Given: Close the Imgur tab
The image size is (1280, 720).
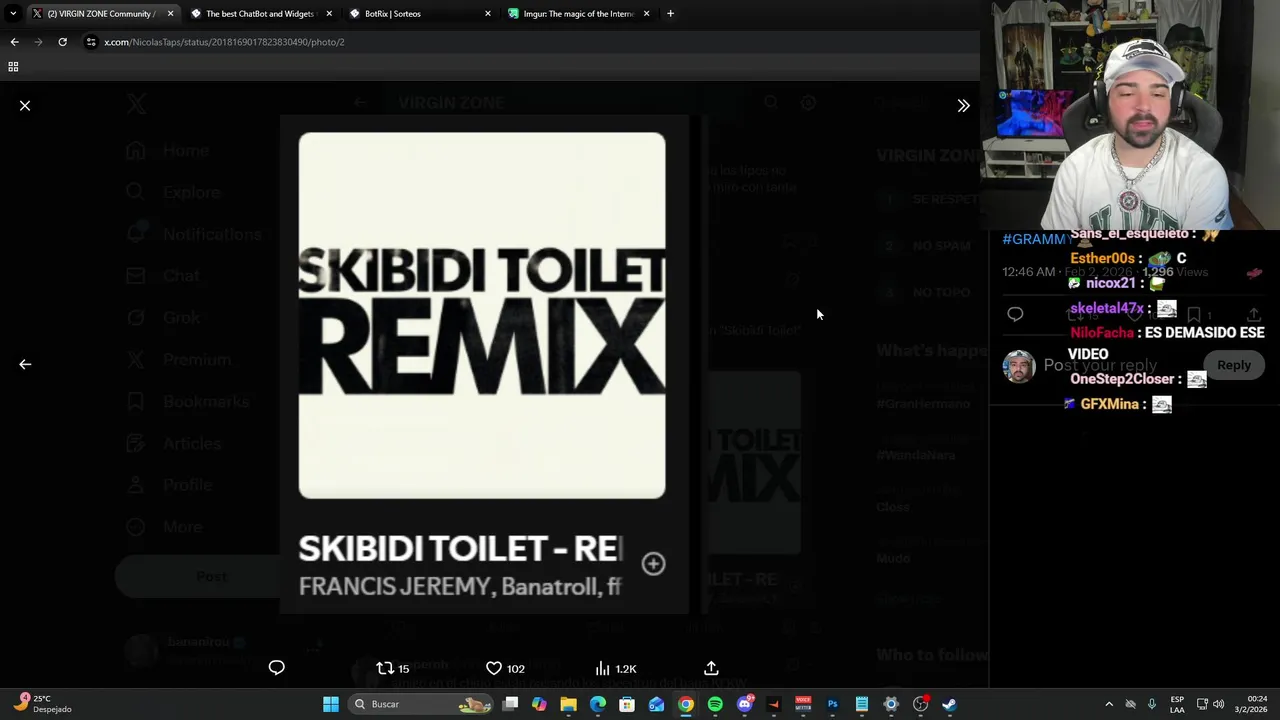Looking at the screenshot, I should (646, 14).
